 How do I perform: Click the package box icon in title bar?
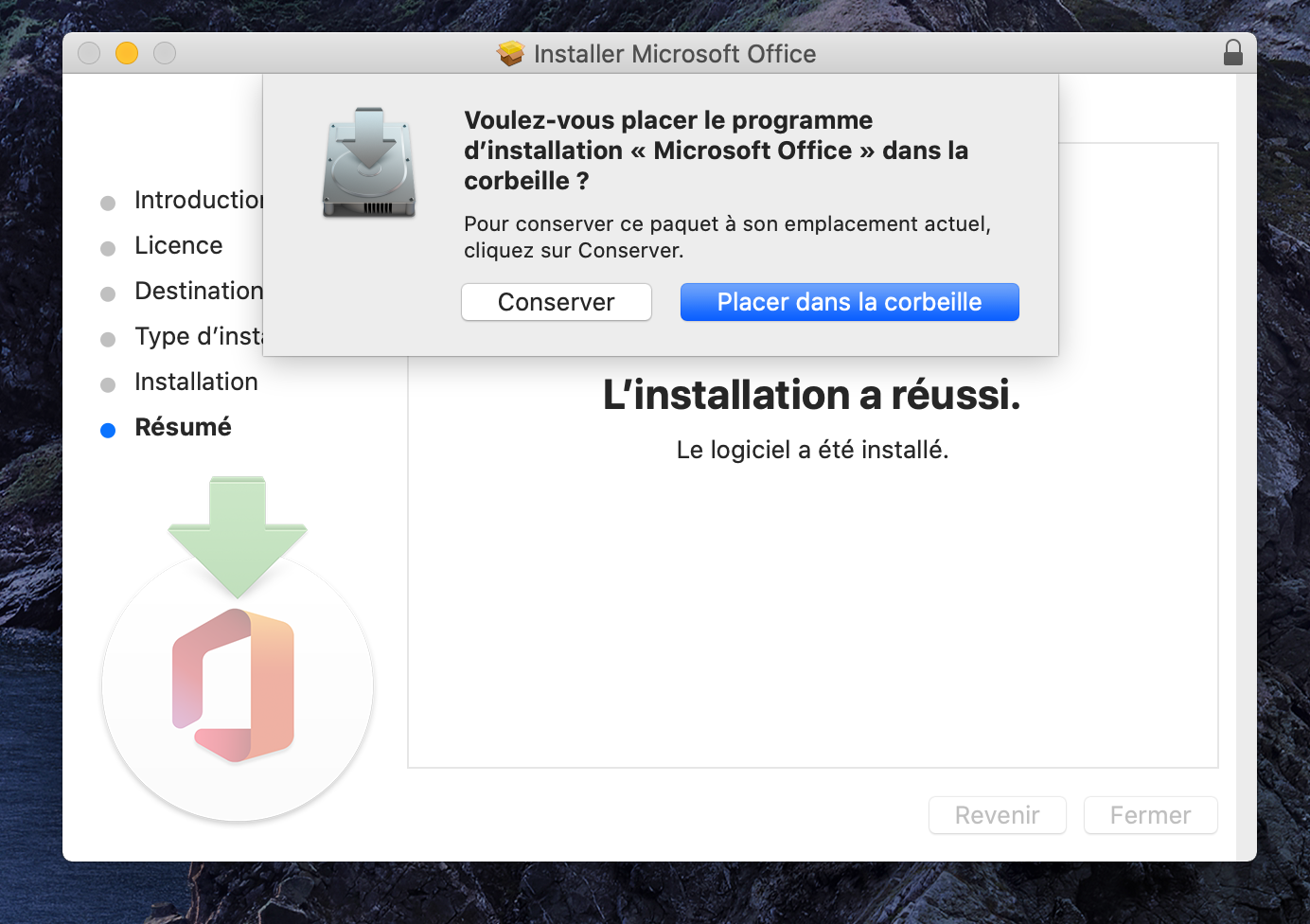(510, 54)
